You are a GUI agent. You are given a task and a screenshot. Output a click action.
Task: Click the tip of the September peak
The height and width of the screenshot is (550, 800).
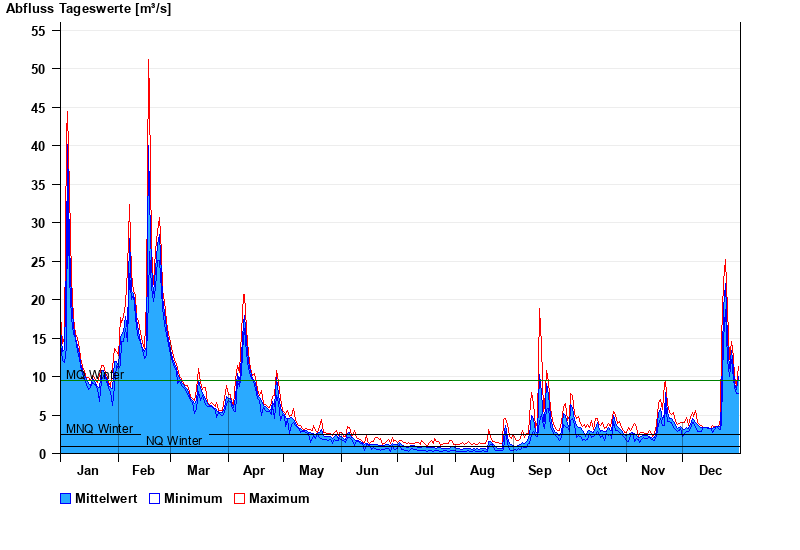pos(539,310)
